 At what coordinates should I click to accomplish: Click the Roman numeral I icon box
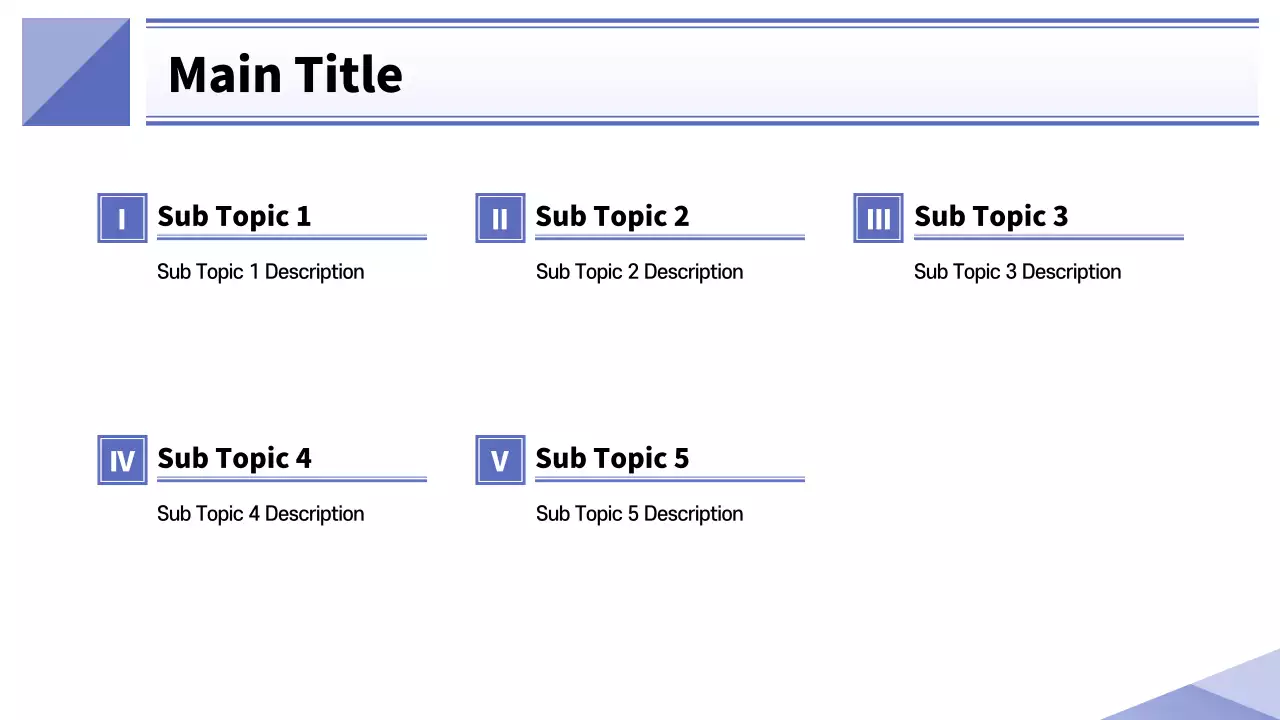pos(122,218)
